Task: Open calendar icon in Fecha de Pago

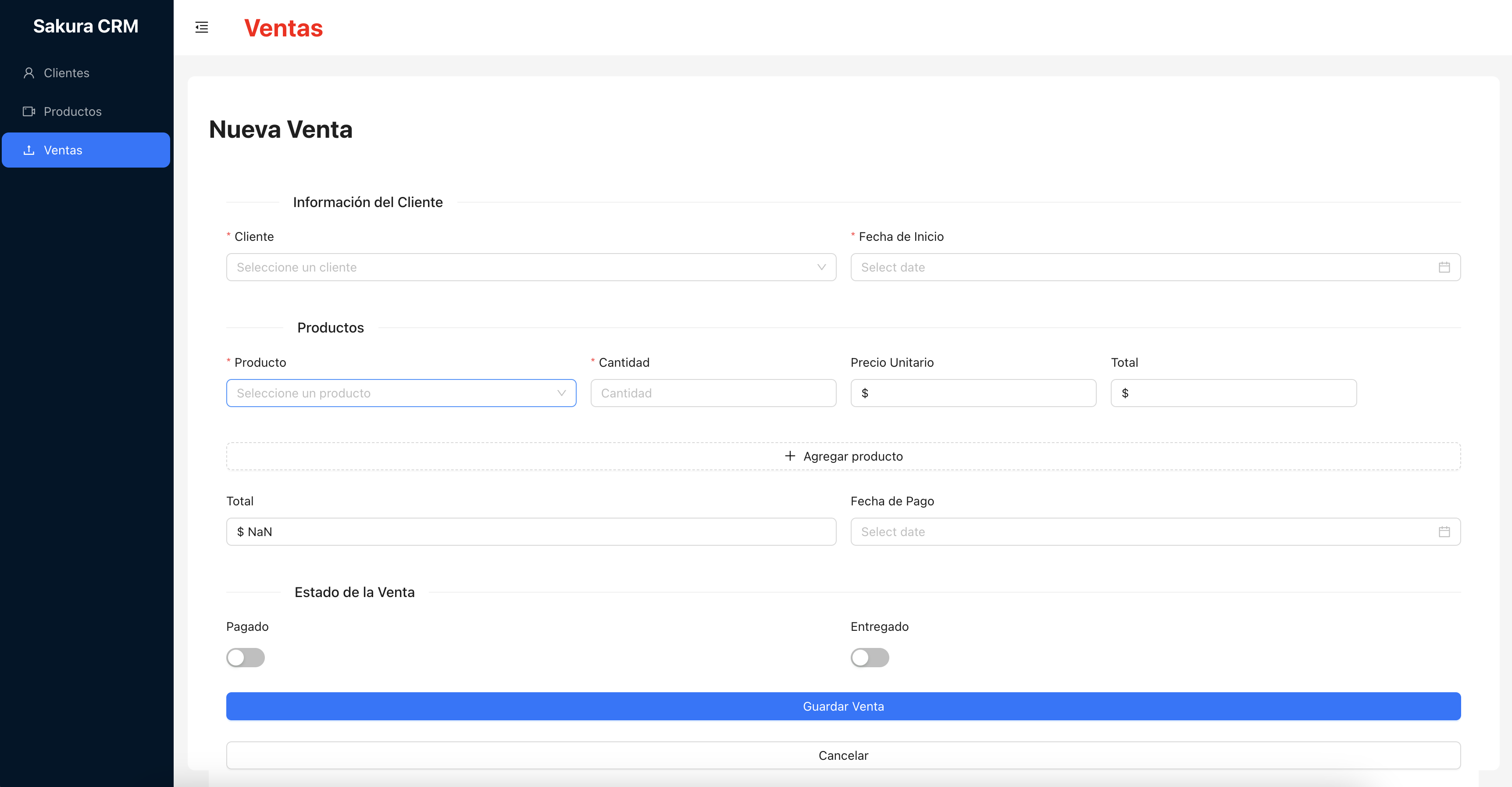Action: [x=1444, y=532]
